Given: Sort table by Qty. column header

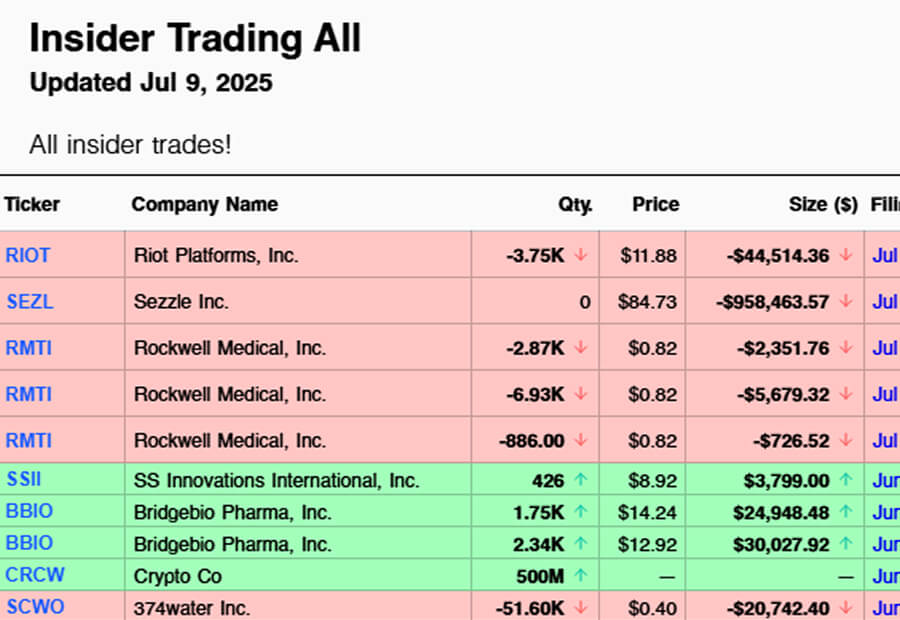Looking at the screenshot, I should pyautogui.click(x=575, y=204).
